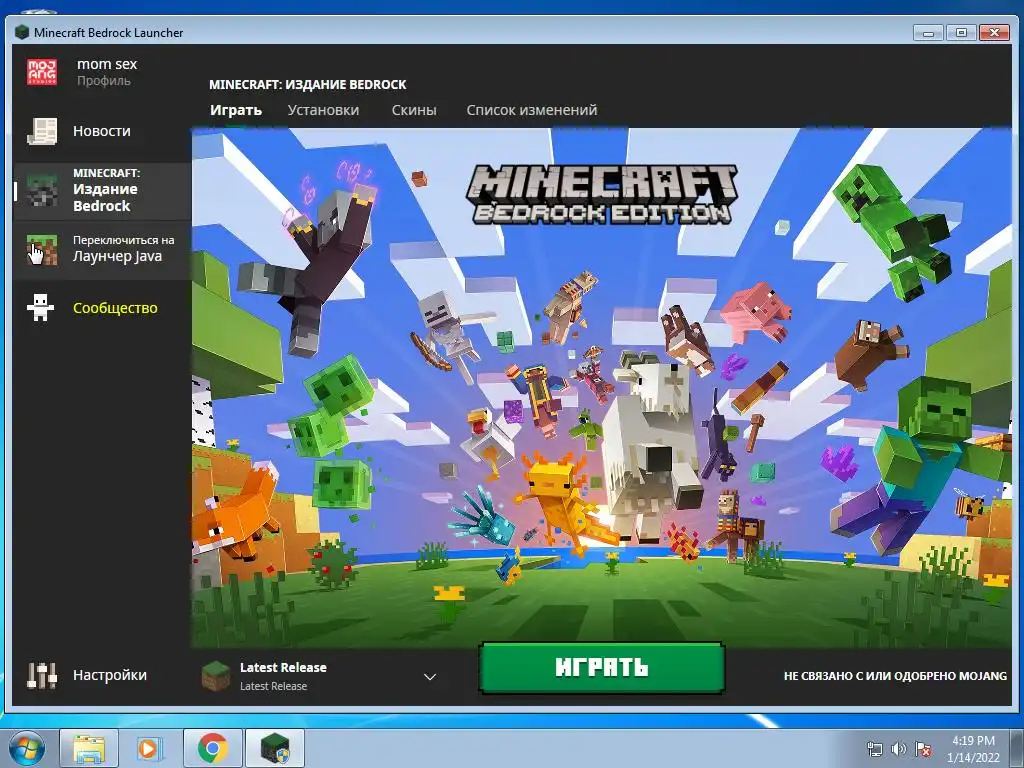
Task: Click the taskbar clock showing 4:19 PM
Action: pos(973,749)
